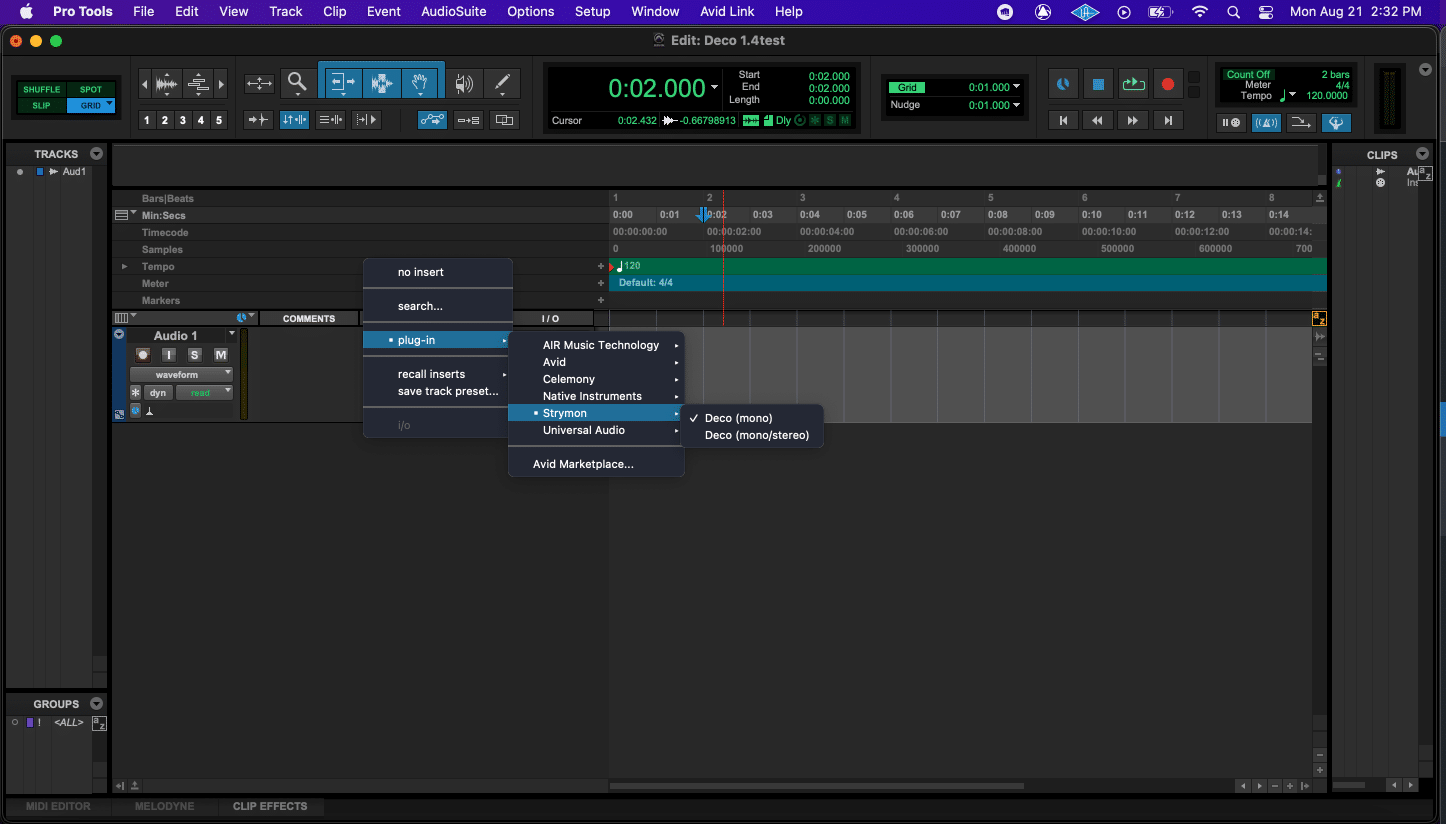
Task: Collapse the TRACKS panel
Action: pyautogui.click(x=96, y=153)
